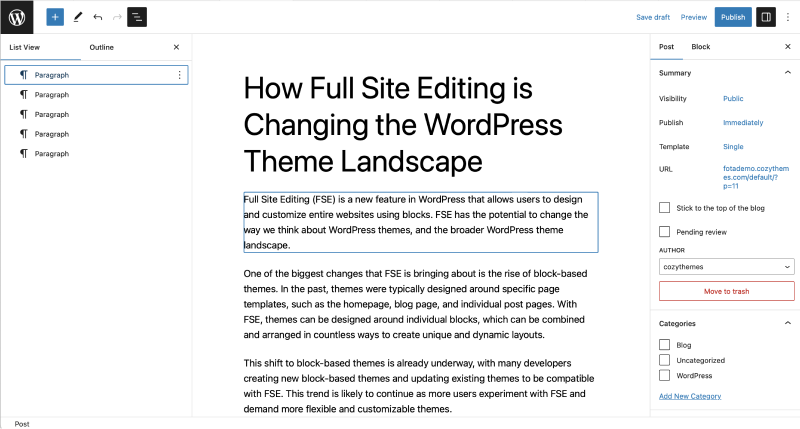Click the Undo arrow icon
This screenshot has height=429, width=800.
point(97,17)
